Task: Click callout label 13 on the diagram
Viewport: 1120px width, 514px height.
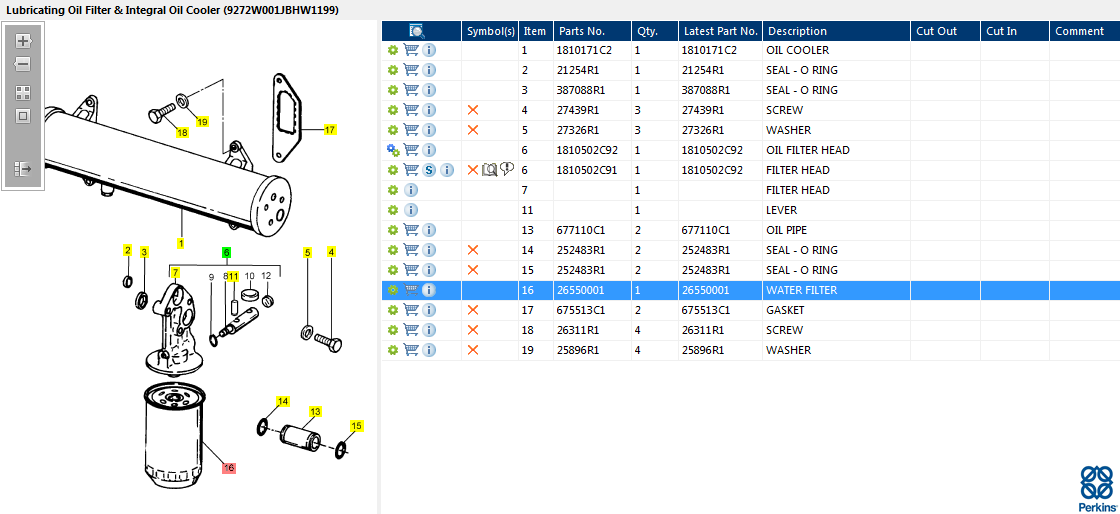Action: point(315,412)
